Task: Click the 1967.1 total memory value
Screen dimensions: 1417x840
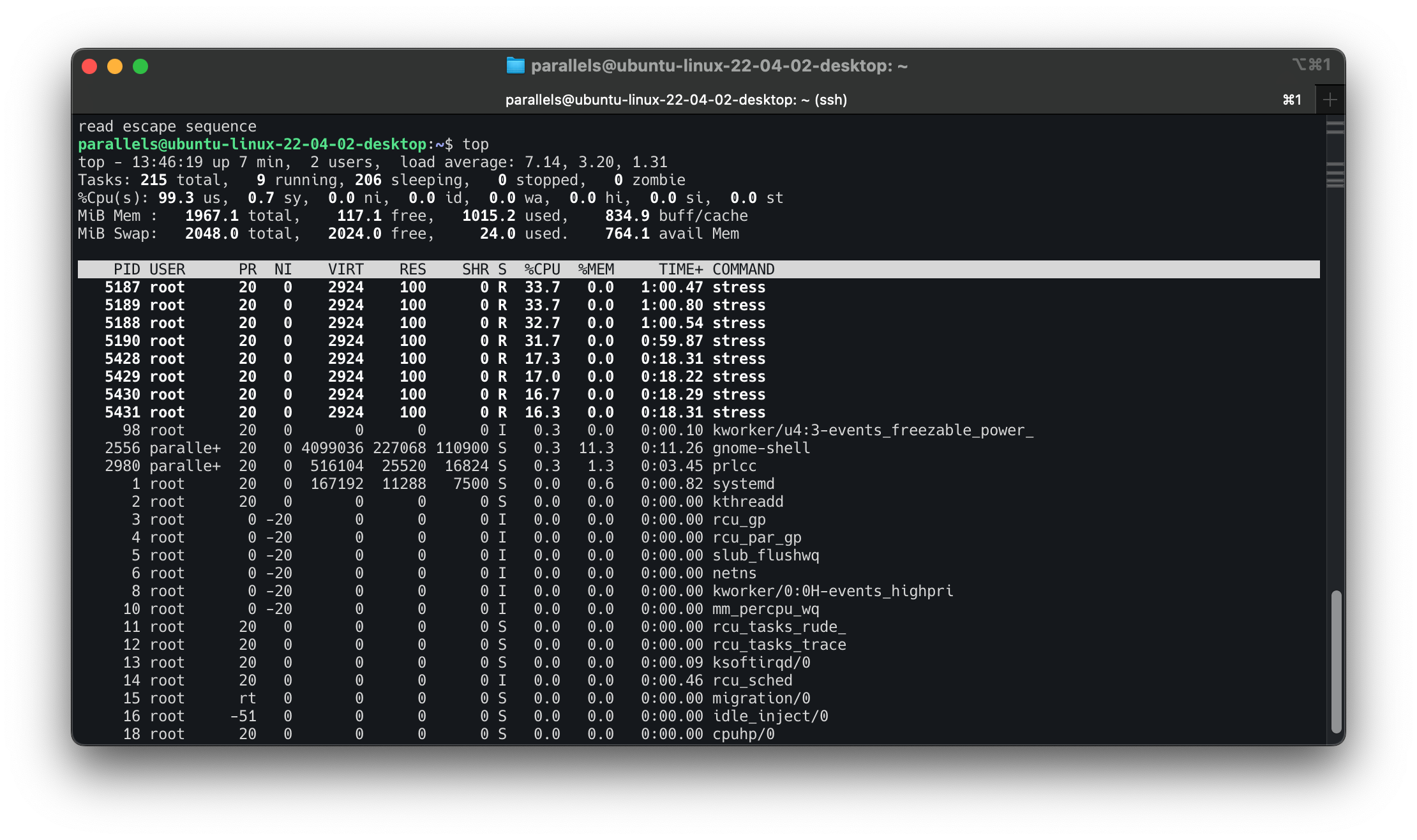Action: pyautogui.click(x=212, y=216)
